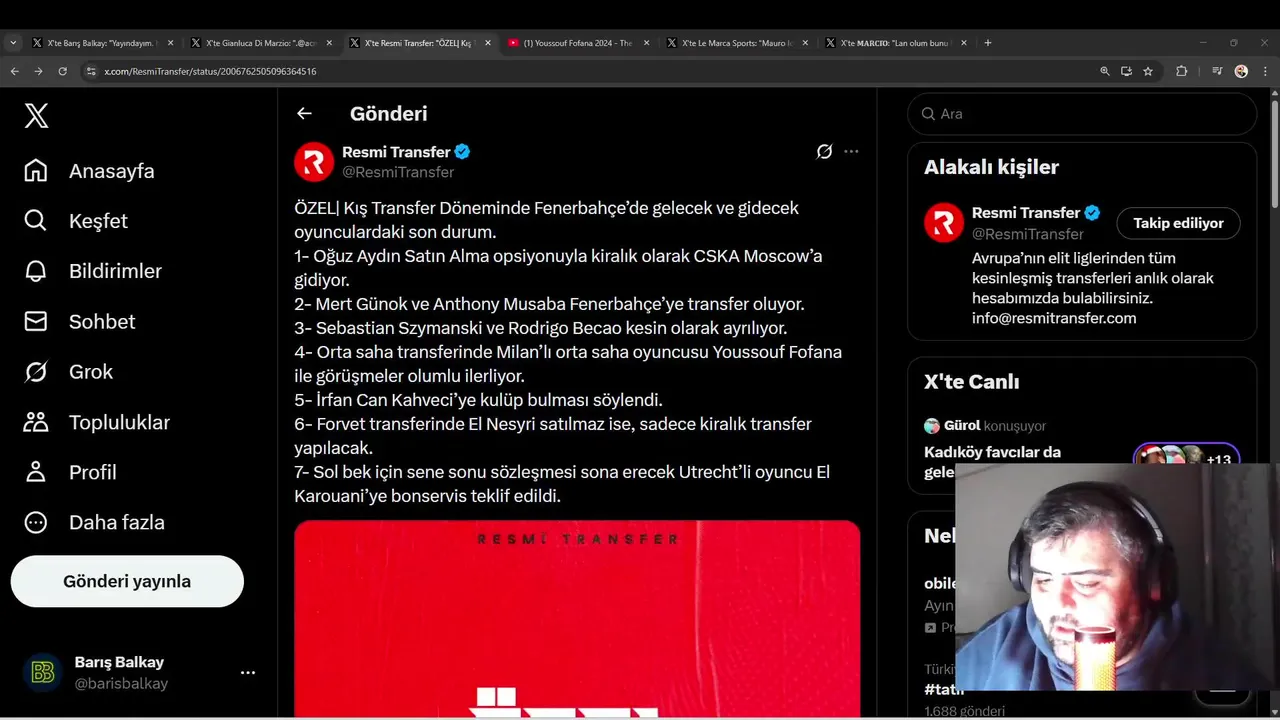Click Grok explain icon on post
Viewport: 1280px width, 720px height.
click(824, 152)
